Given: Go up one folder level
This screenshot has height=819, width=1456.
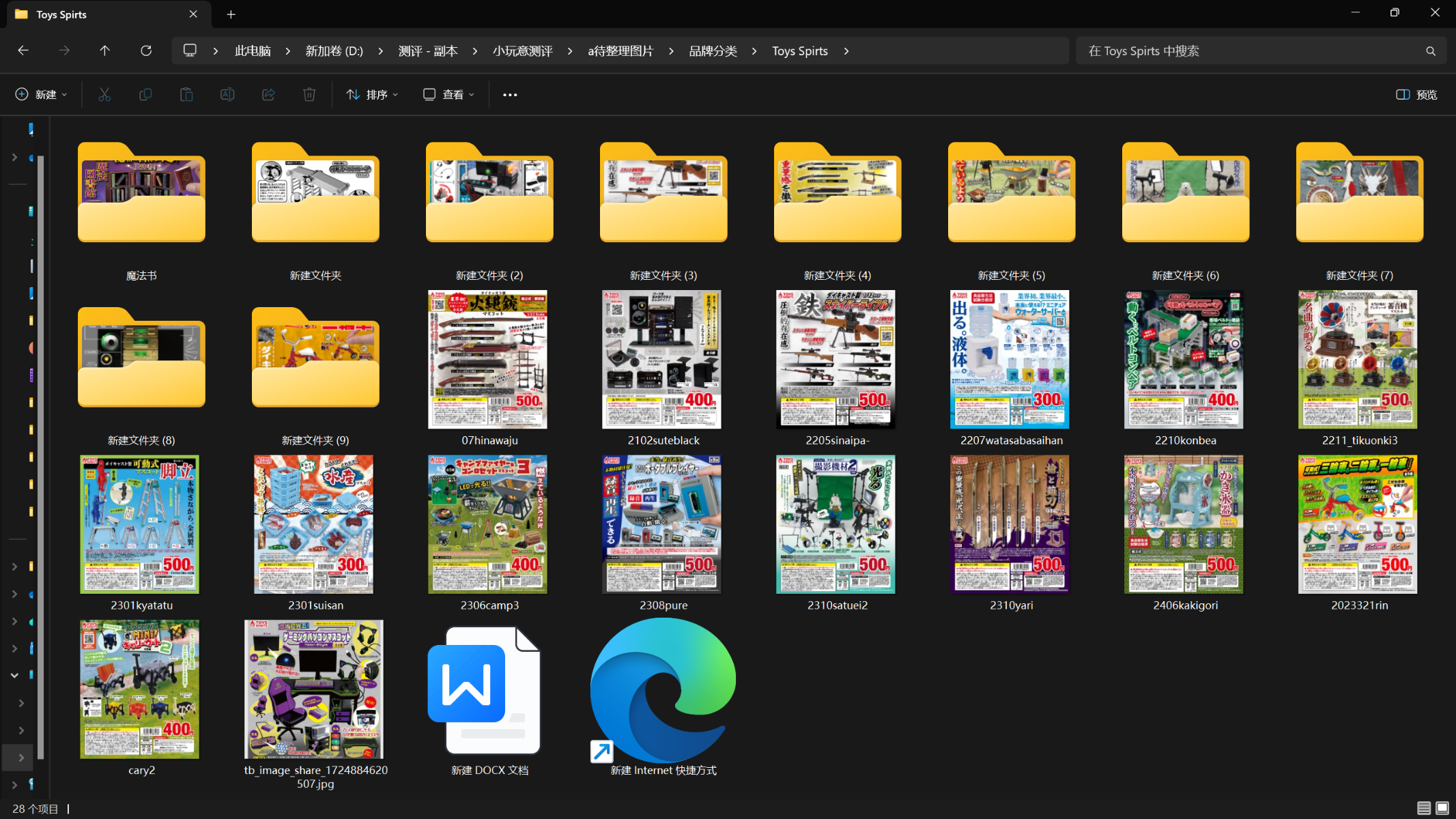Looking at the screenshot, I should click(104, 51).
